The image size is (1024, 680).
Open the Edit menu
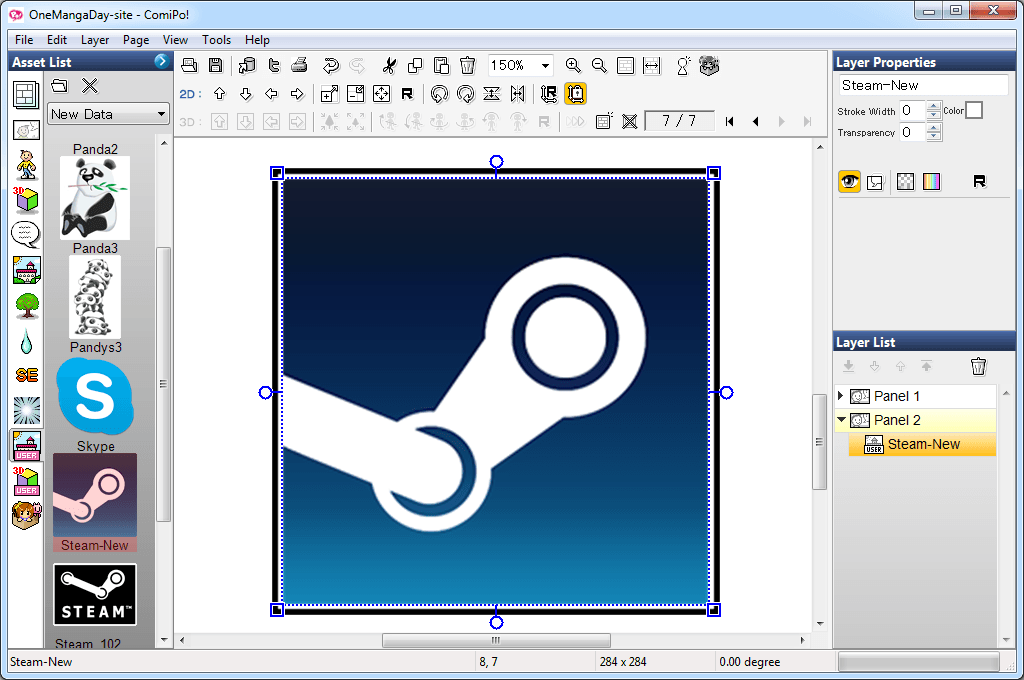point(57,40)
